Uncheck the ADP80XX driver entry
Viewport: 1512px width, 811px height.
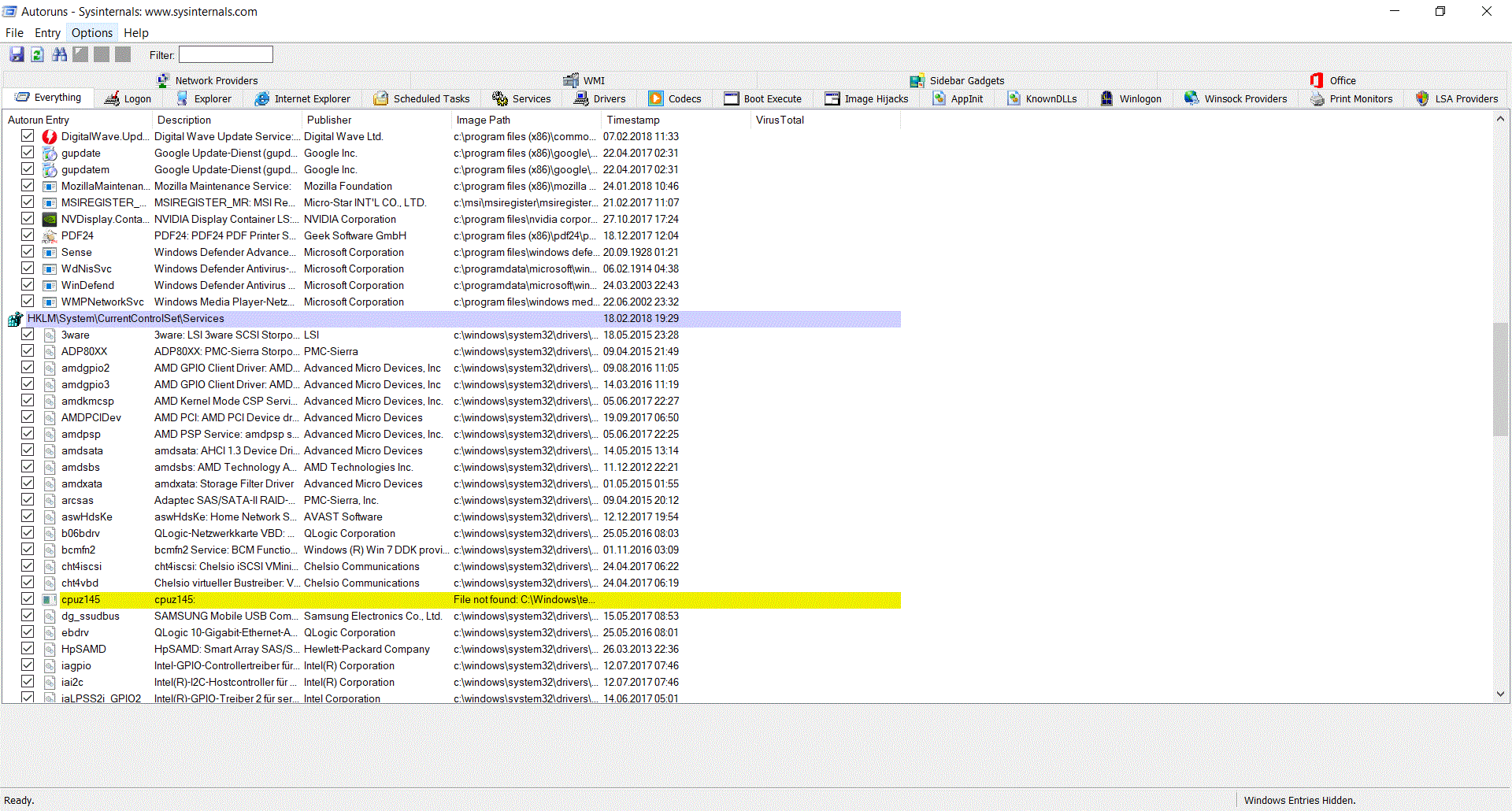tap(28, 351)
